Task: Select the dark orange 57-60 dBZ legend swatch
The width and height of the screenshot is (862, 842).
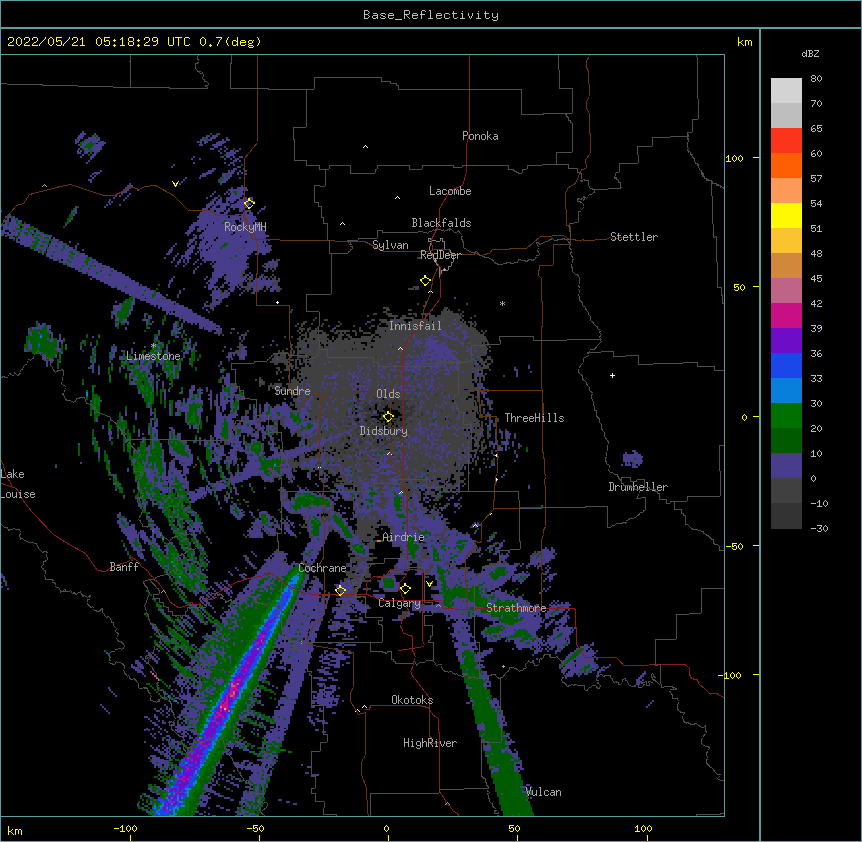Action: pos(786,165)
